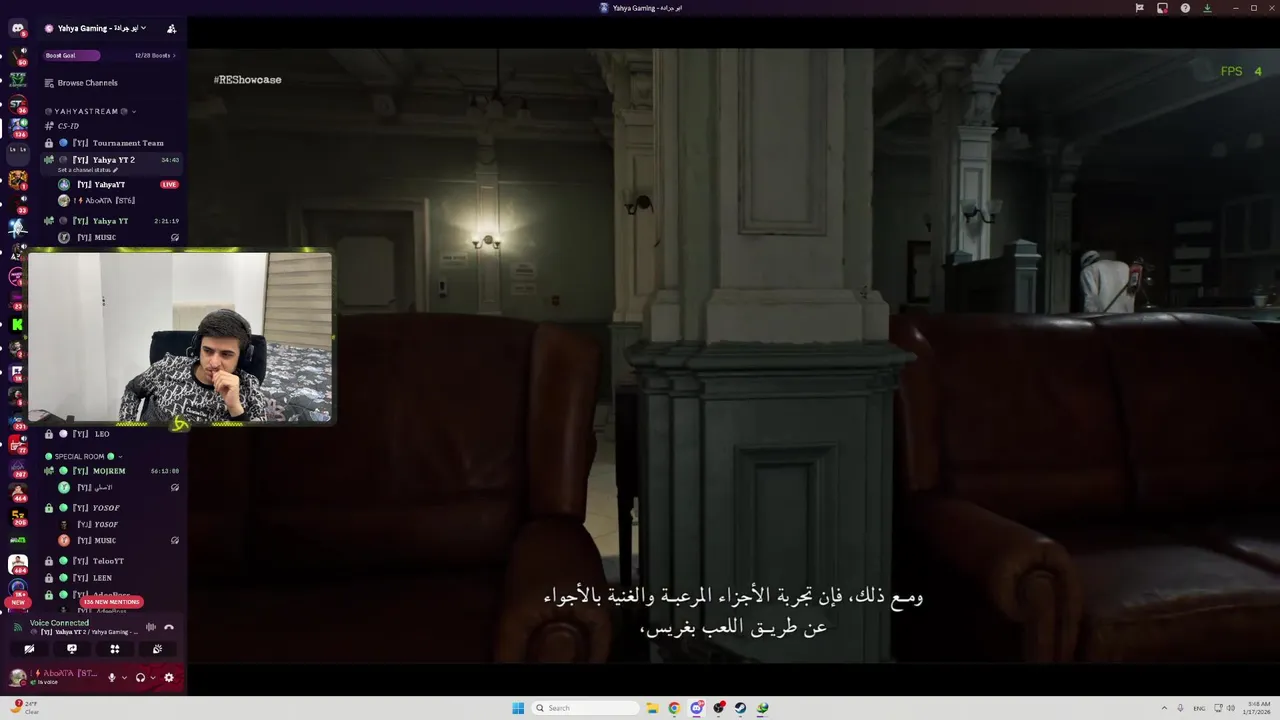Select the green K server icon
The height and width of the screenshot is (720, 1280).
pos(18,323)
